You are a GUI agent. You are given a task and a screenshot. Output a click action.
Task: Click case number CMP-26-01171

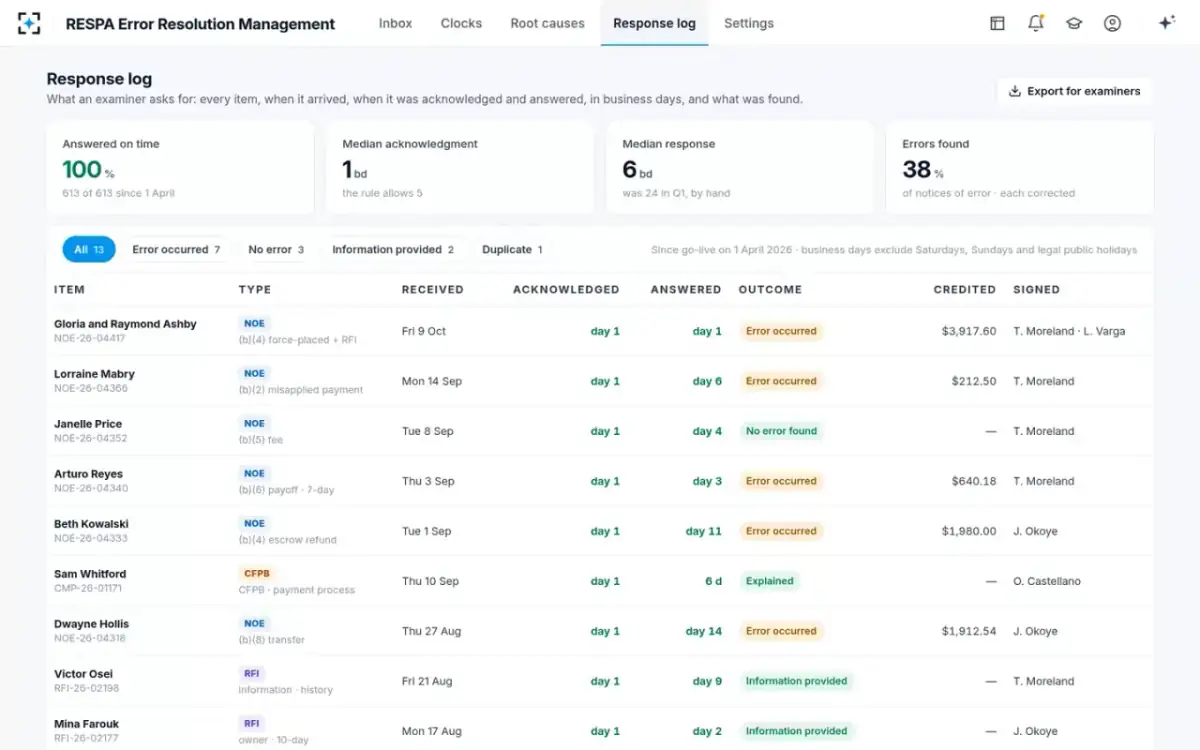coord(90,589)
